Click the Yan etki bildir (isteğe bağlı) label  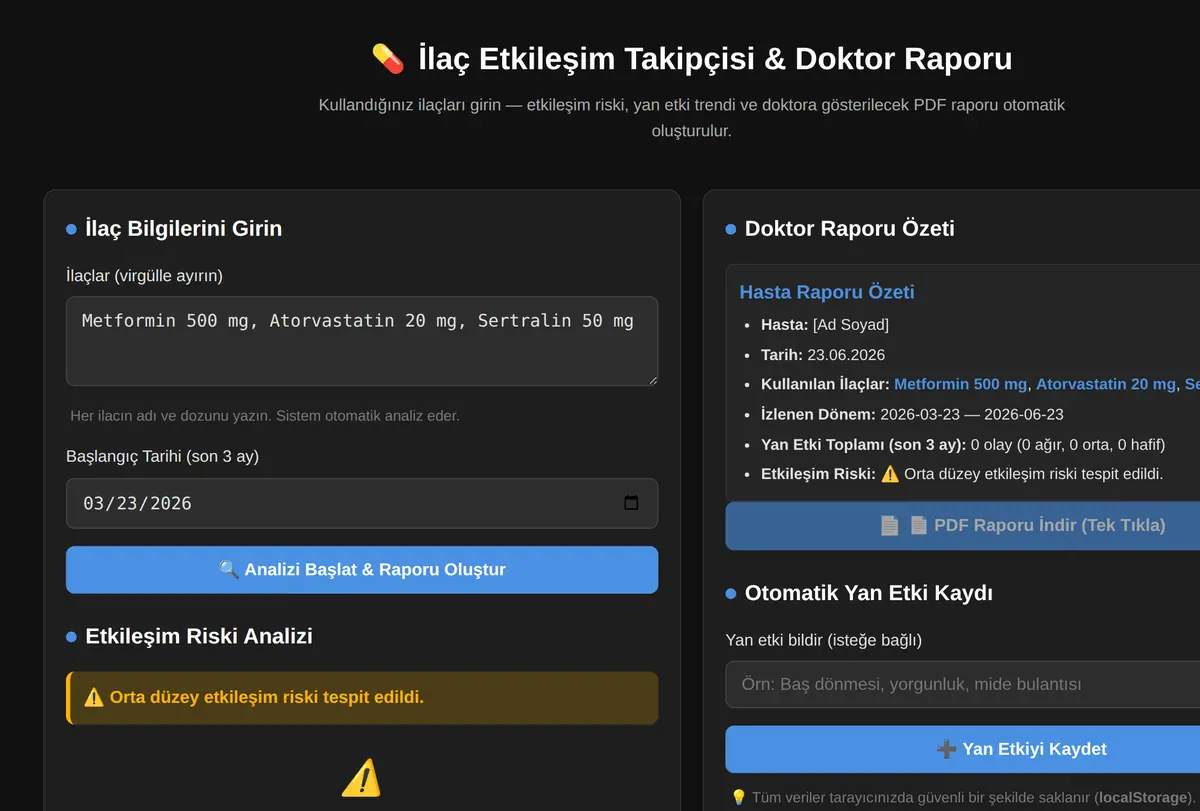coord(823,640)
